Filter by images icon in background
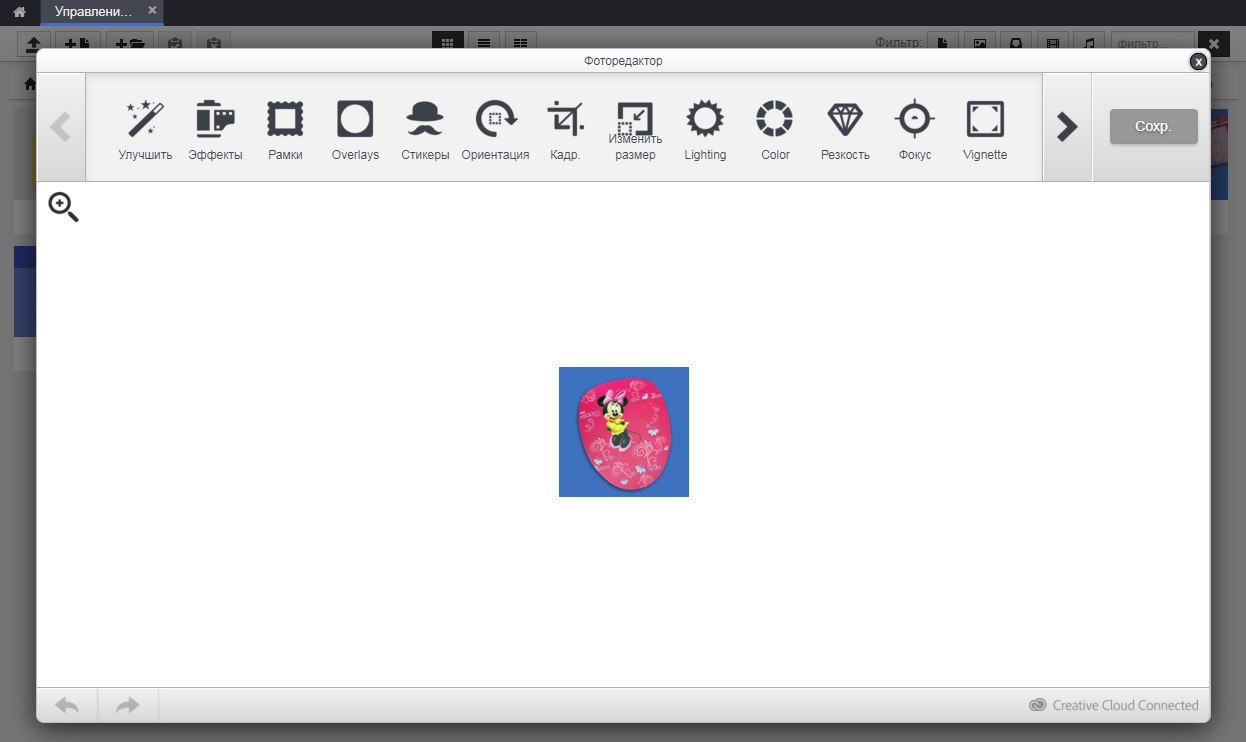Image resolution: width=1246 pixels, height=742 pixels. pos(980,44)
